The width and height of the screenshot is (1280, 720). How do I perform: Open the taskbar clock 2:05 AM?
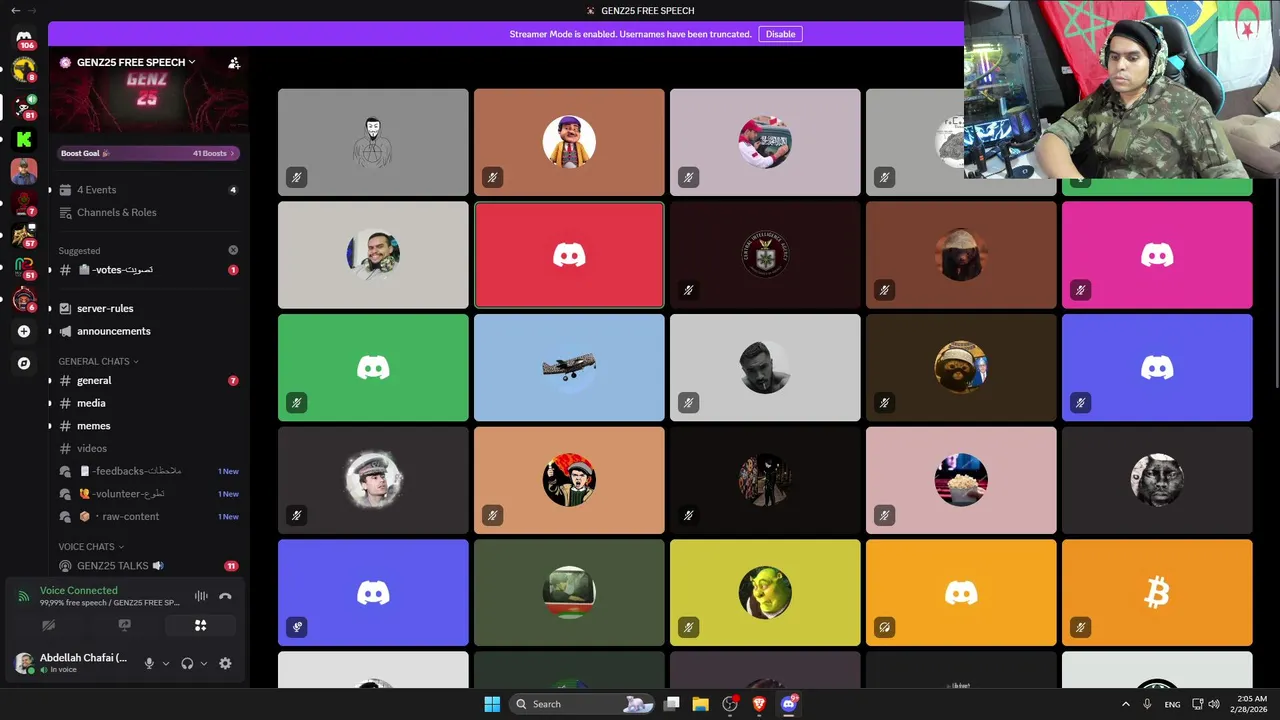pos(1251,704)
